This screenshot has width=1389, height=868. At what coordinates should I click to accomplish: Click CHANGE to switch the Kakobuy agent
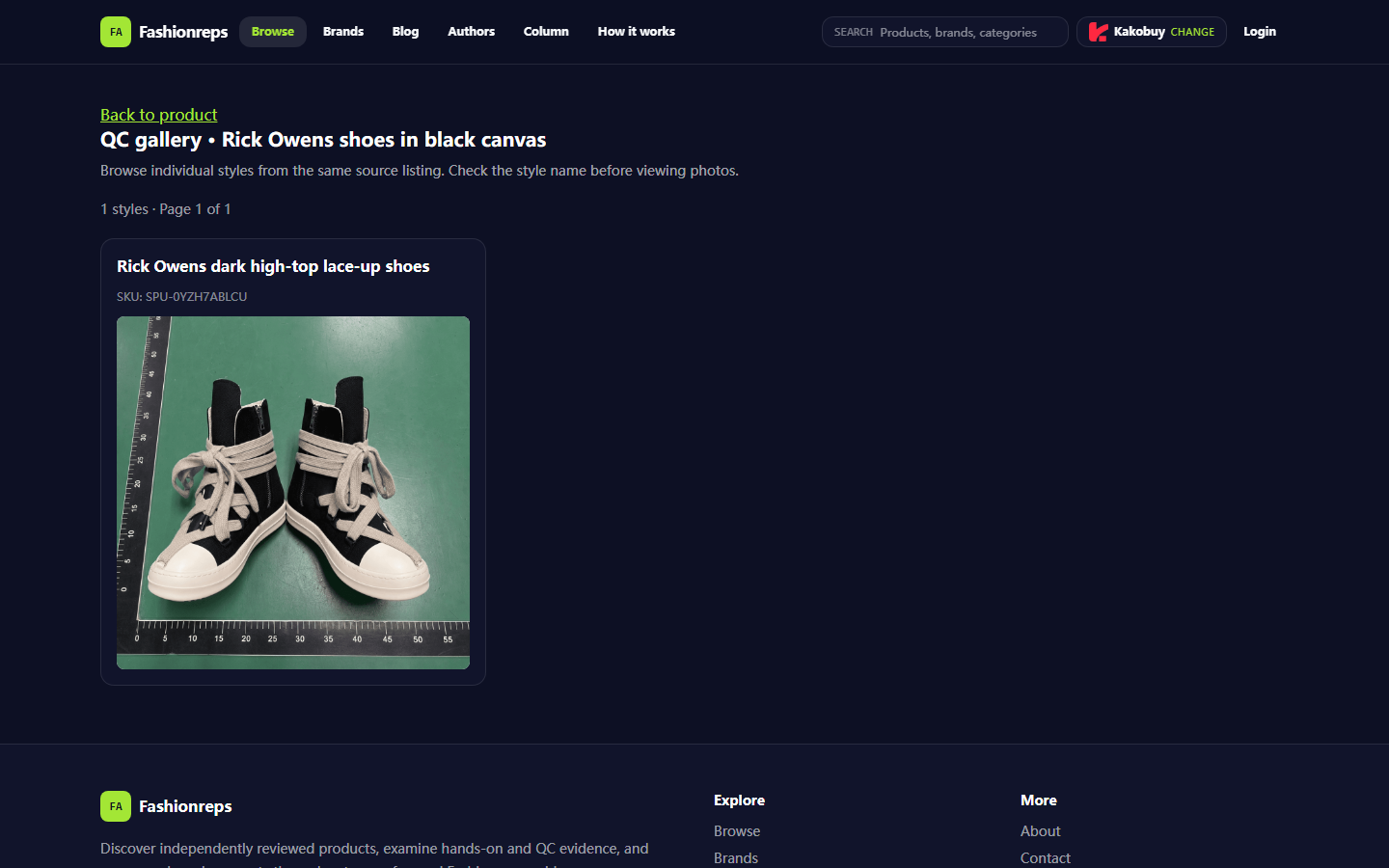click(1192, 32)
